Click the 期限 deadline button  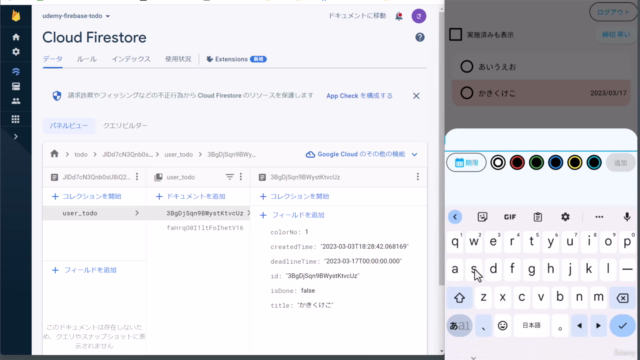pyautogui.click(x=466, y=162)
